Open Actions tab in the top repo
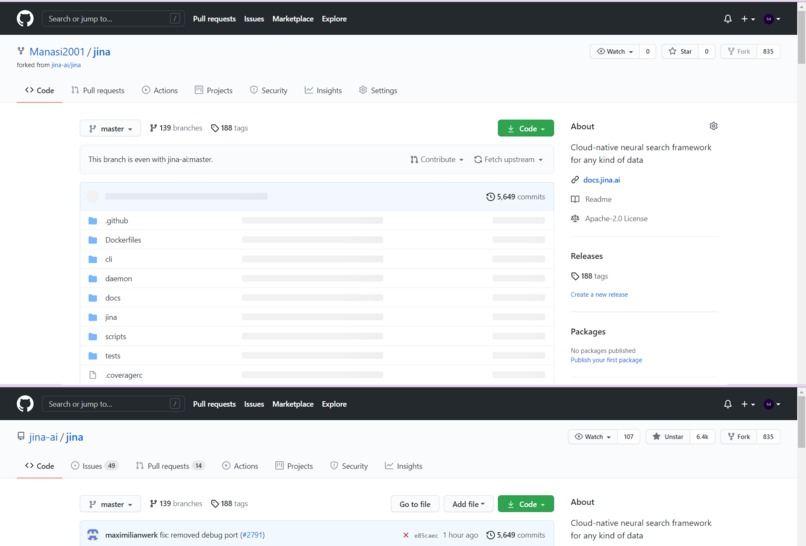The width and height of the screenshot is (806, 546). point(160,90)
